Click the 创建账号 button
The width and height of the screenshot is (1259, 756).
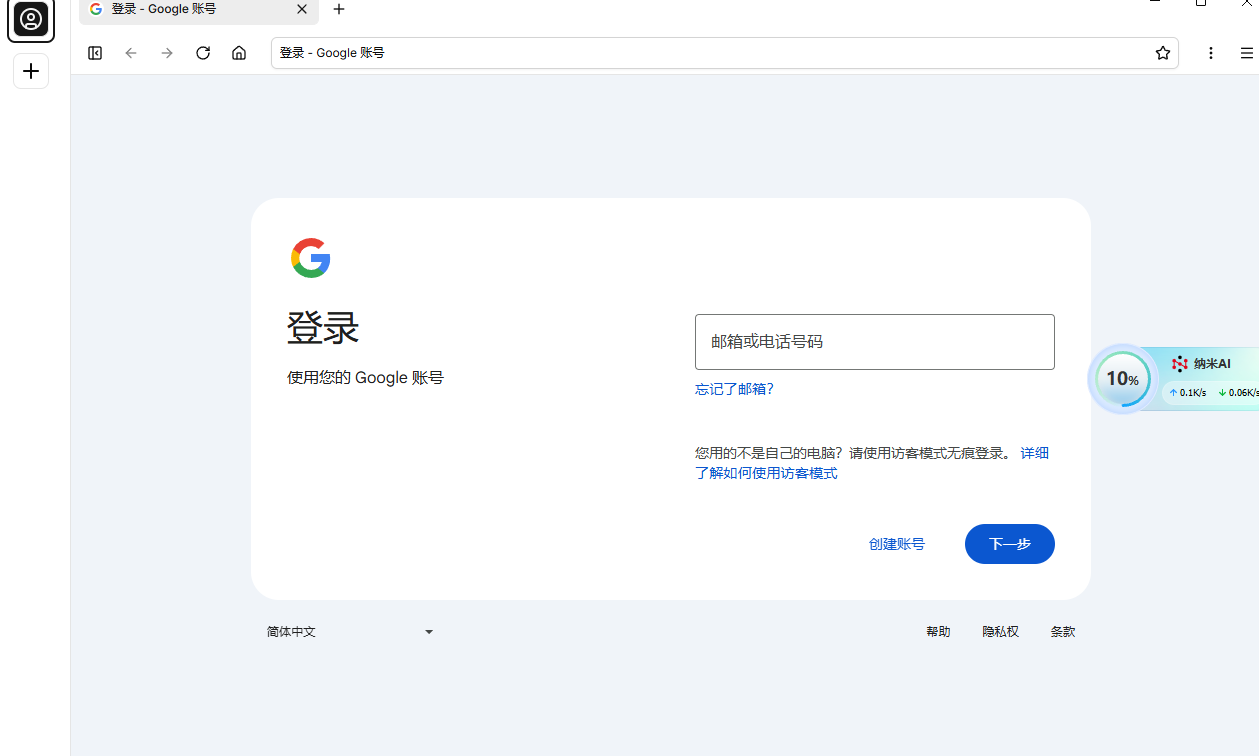click(897, 544)
